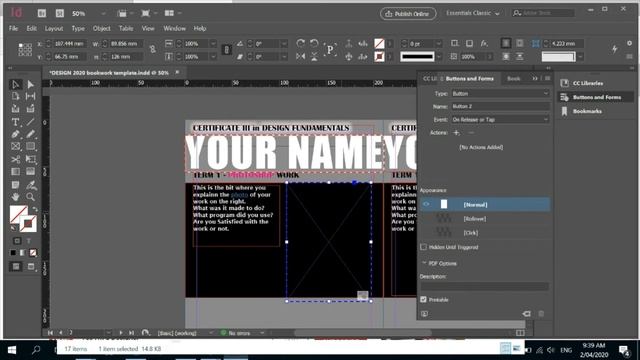Select the Rectangle Frame tool
640x360 pixels.
pos(16,146)
